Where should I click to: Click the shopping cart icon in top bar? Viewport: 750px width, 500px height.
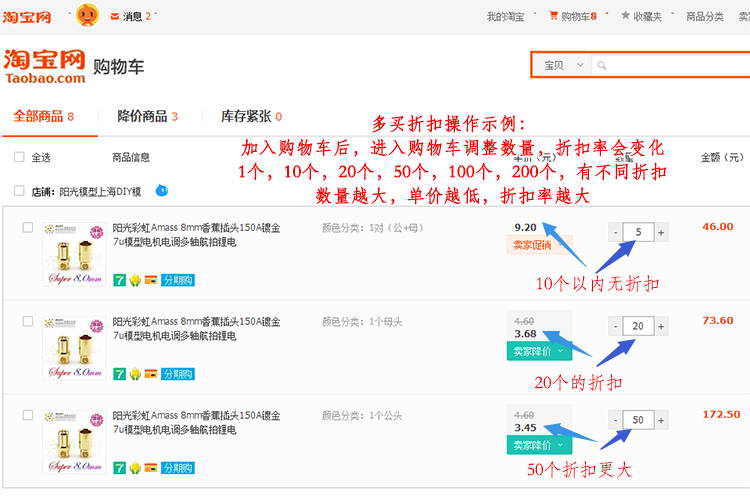pos(553,16)
